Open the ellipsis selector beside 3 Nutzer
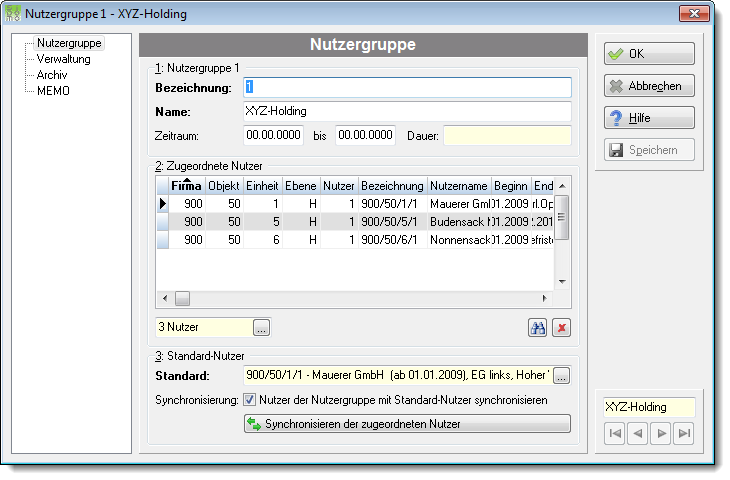Screen dimensions: 730x480 (x=261, y=328)
